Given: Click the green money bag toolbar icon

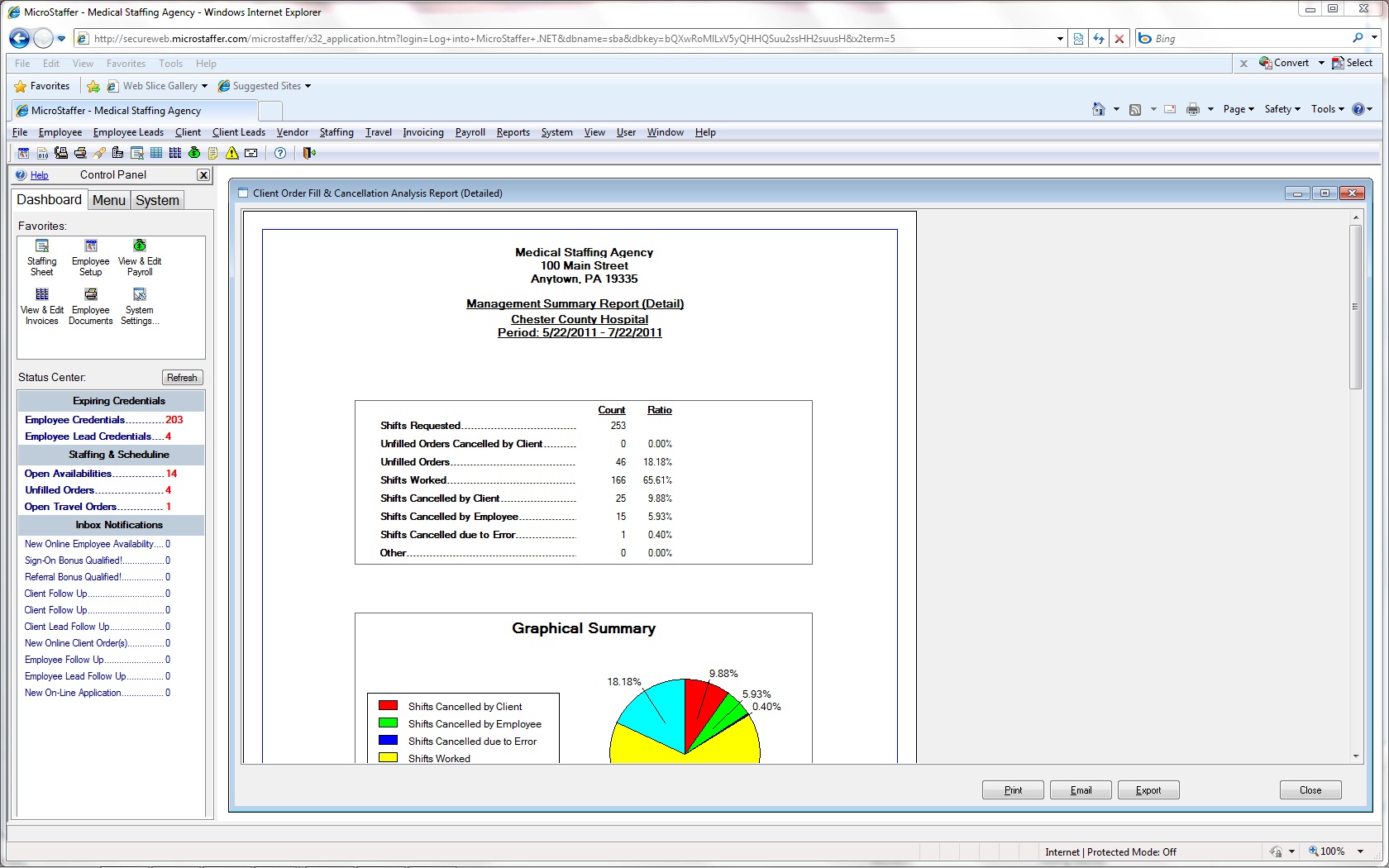Looking at the screenshot, I should (x=194, y=153).
